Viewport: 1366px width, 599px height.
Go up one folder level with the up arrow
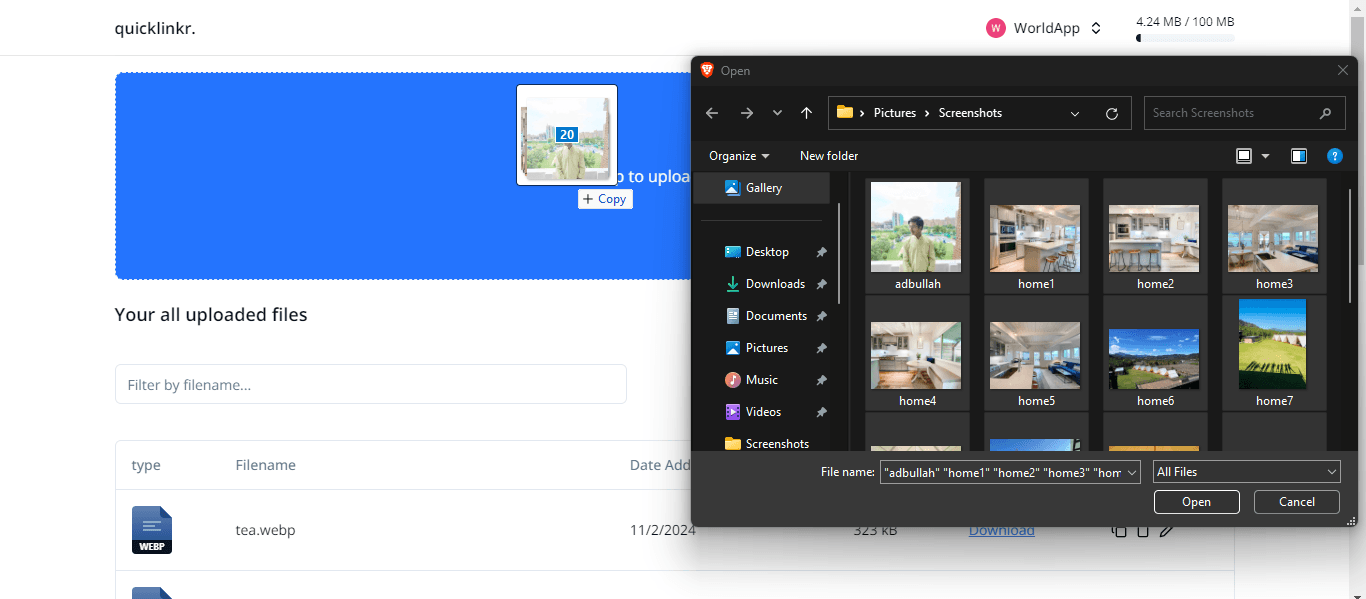(x=806, y=113)
